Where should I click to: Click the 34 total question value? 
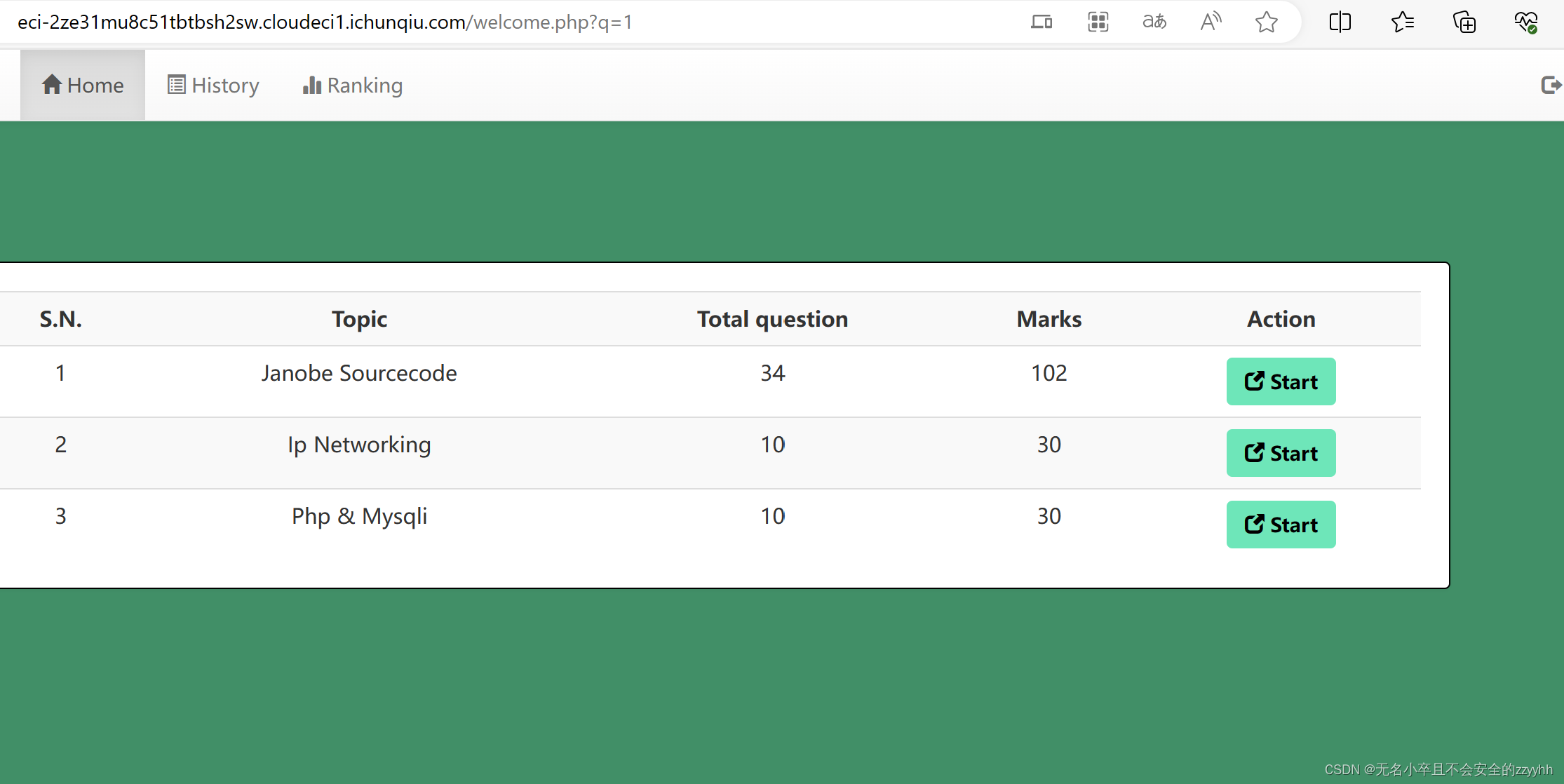772,373
